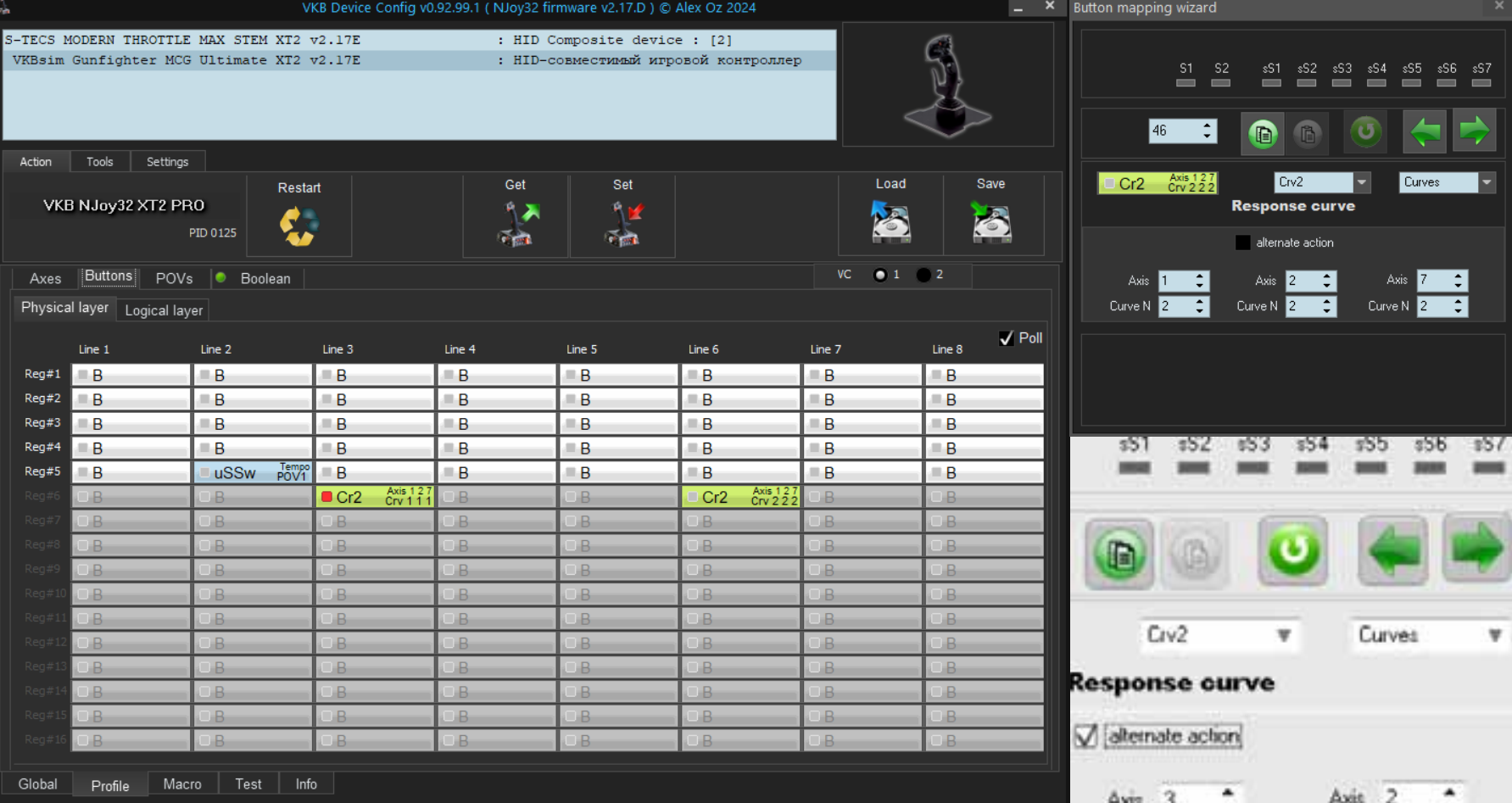Increase the button number 46 stepper
1512x803 pixels.
(1207, 126)
